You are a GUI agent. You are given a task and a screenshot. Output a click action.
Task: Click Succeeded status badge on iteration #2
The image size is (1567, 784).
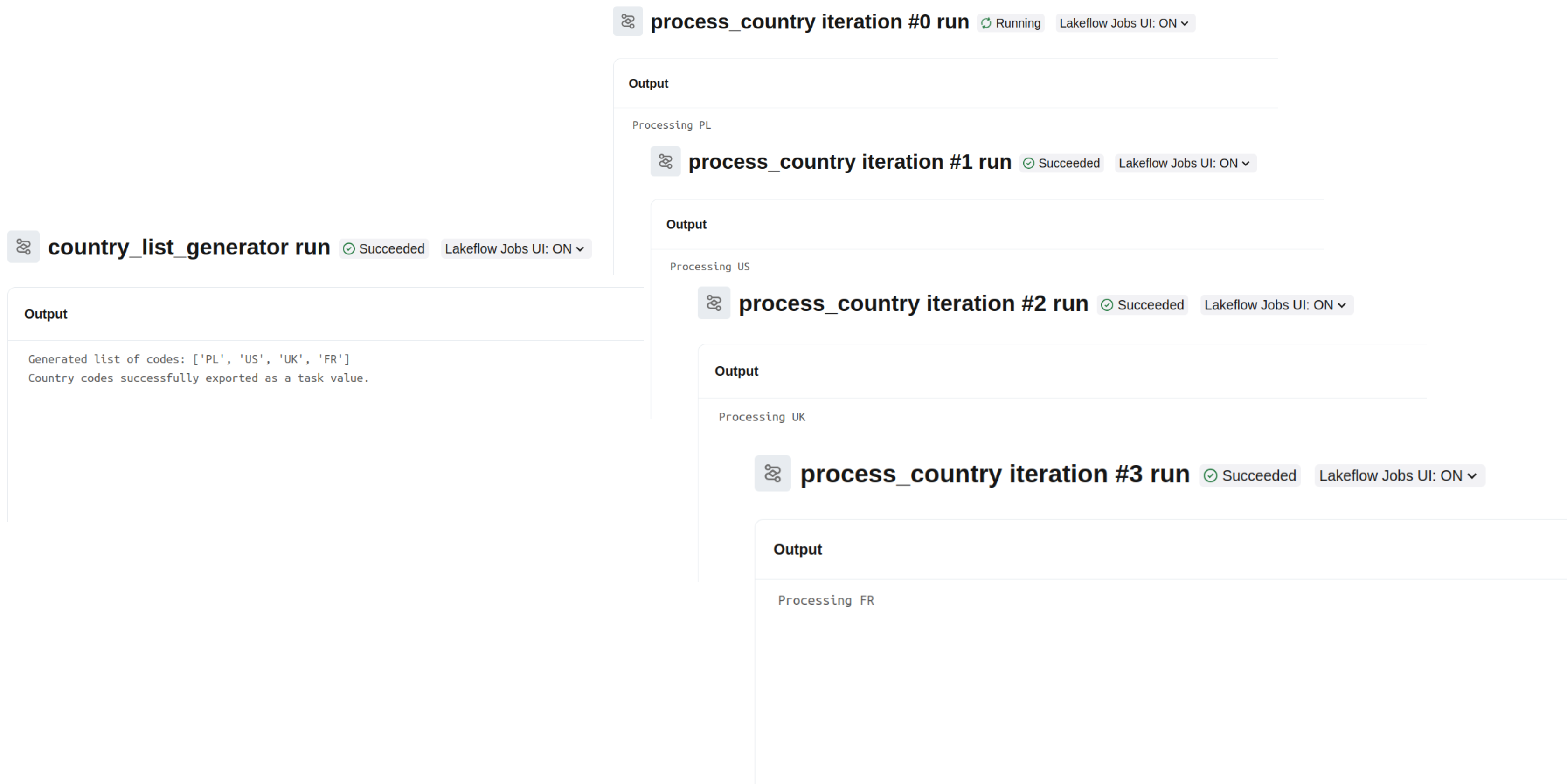[1143, 305]
